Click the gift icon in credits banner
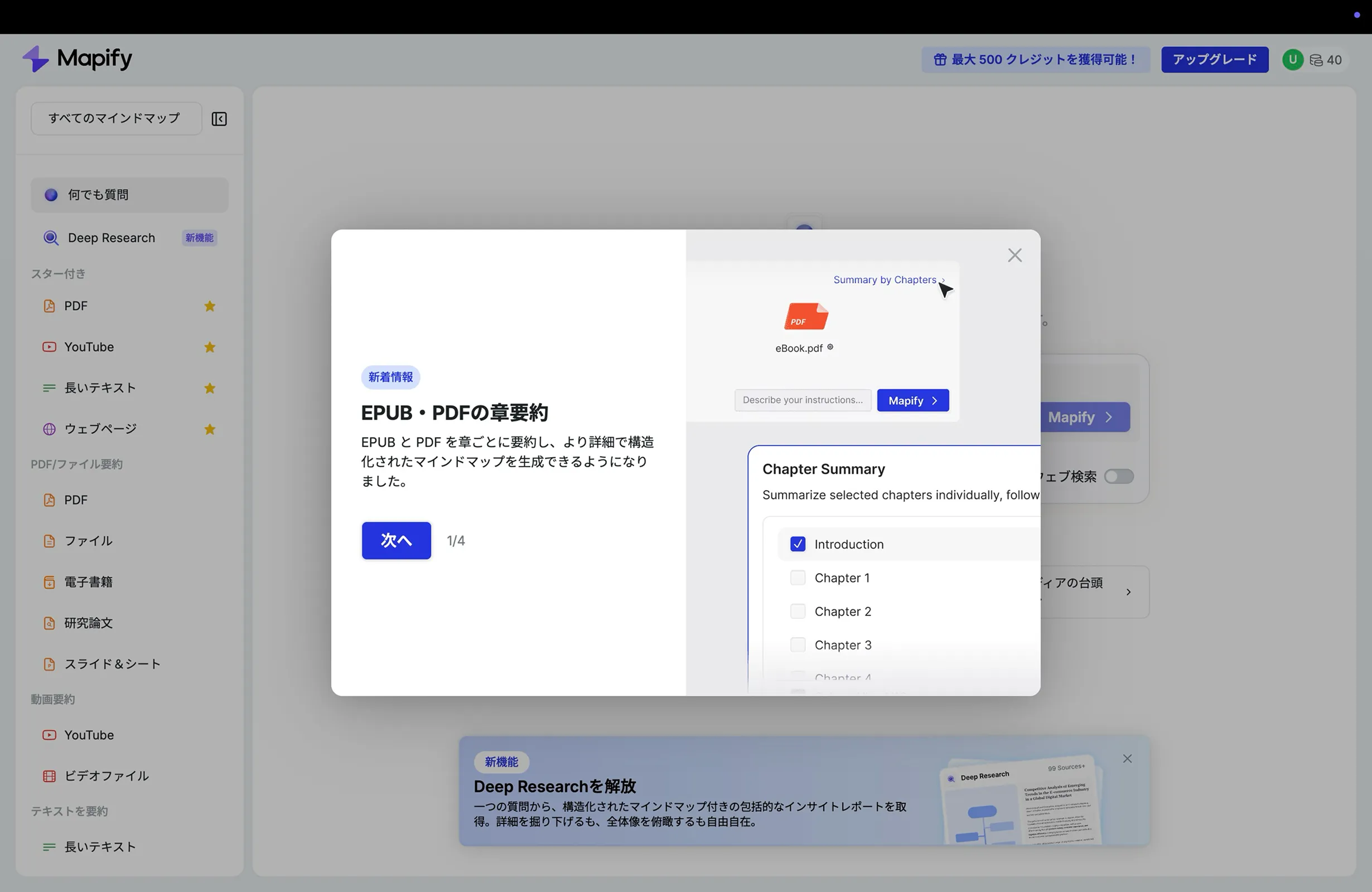Screen dimensions: 1372x892 click(940, 59)
